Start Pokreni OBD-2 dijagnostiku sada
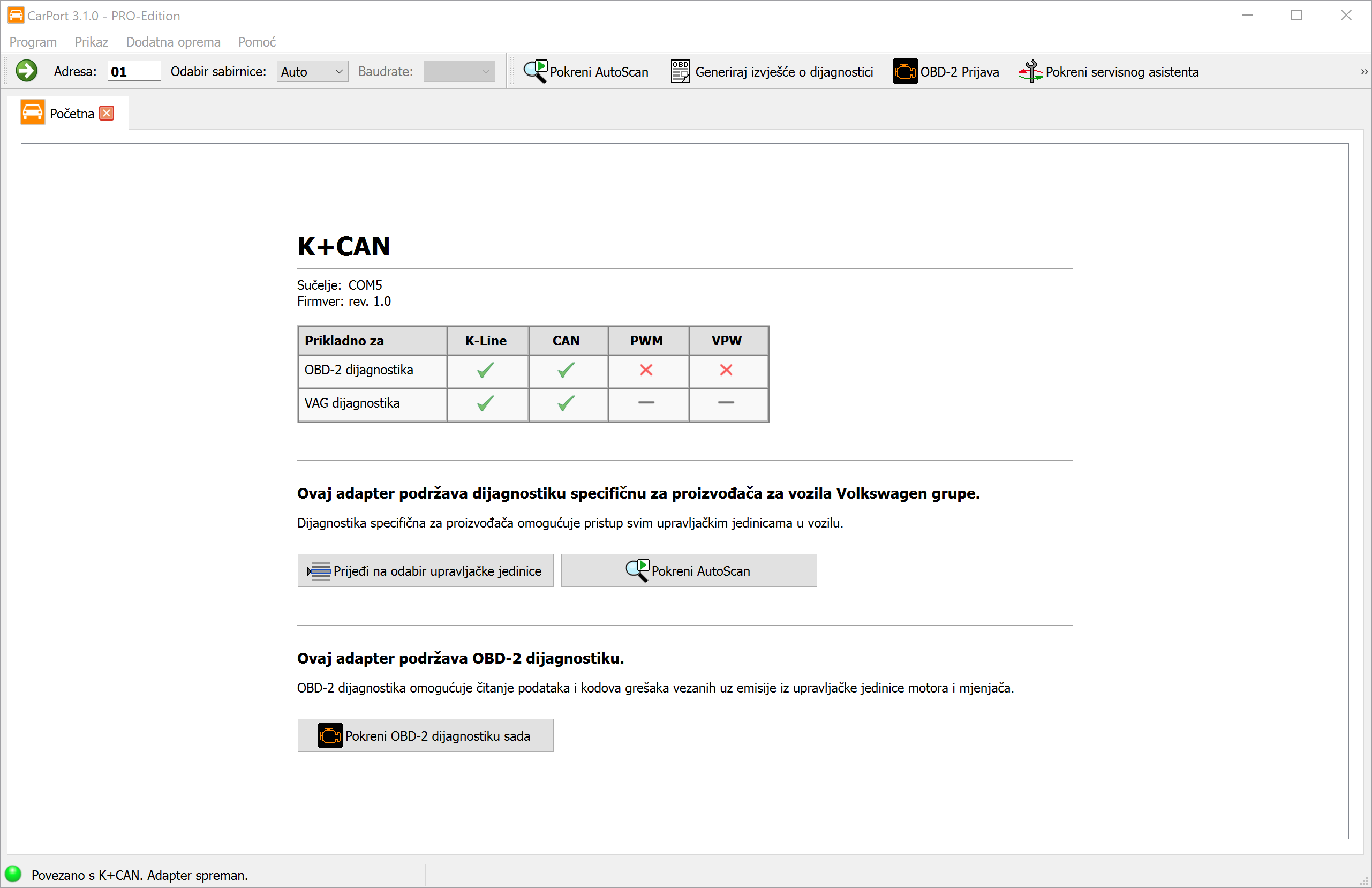 (x=425, y=735)
